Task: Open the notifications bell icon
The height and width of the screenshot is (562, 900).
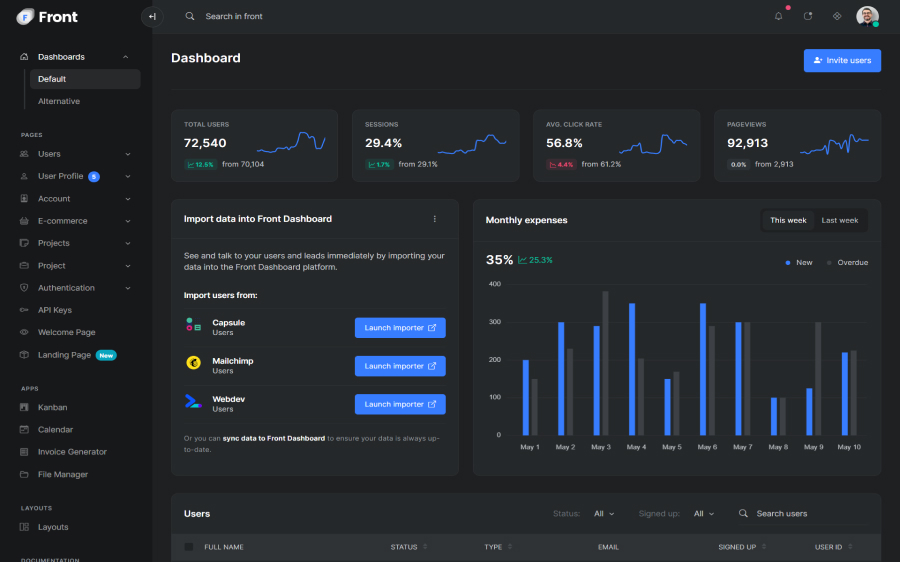Action: (779, 16)
